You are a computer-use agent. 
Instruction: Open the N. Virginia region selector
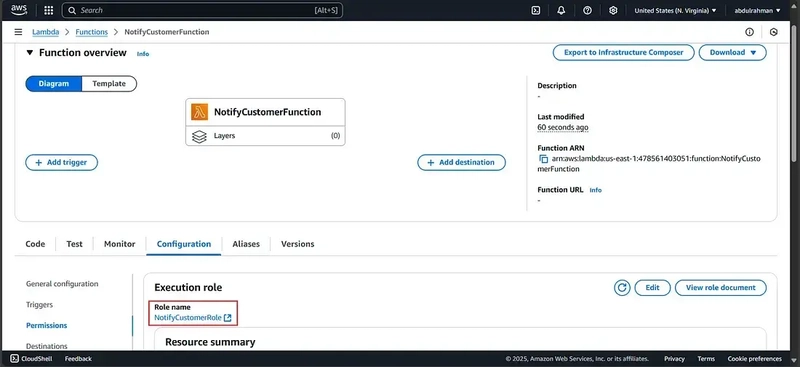pyautogui.click(x=675, y=10)
